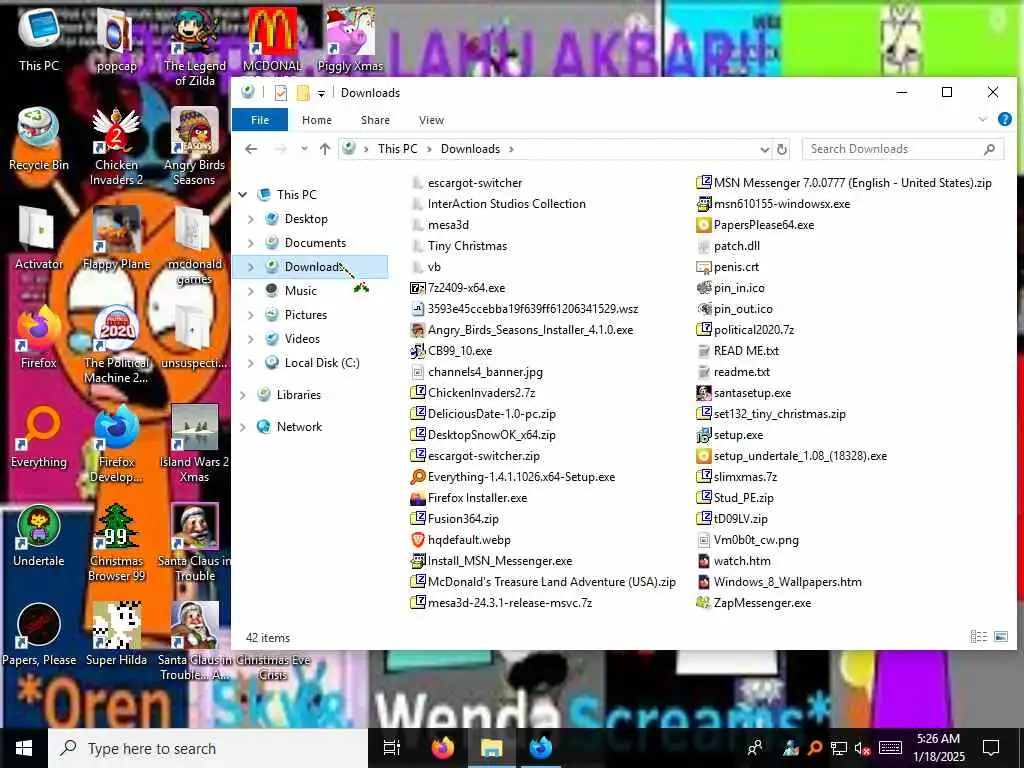1024x768 pixels.
Task: Open recent locations dropdown arrow
Action: [304, 149]
